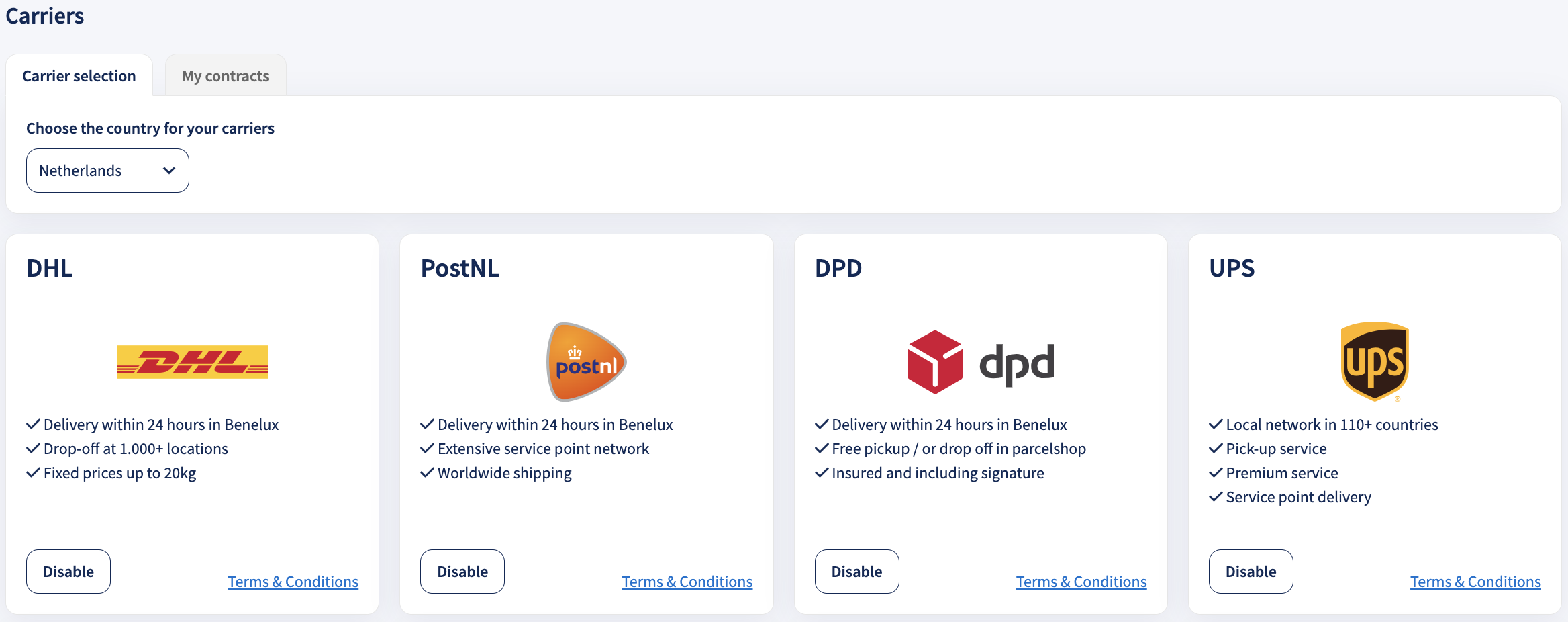Switch to the My contracts tab
This screenshot has width=1568, height=622.
click(x=226, y=76)
